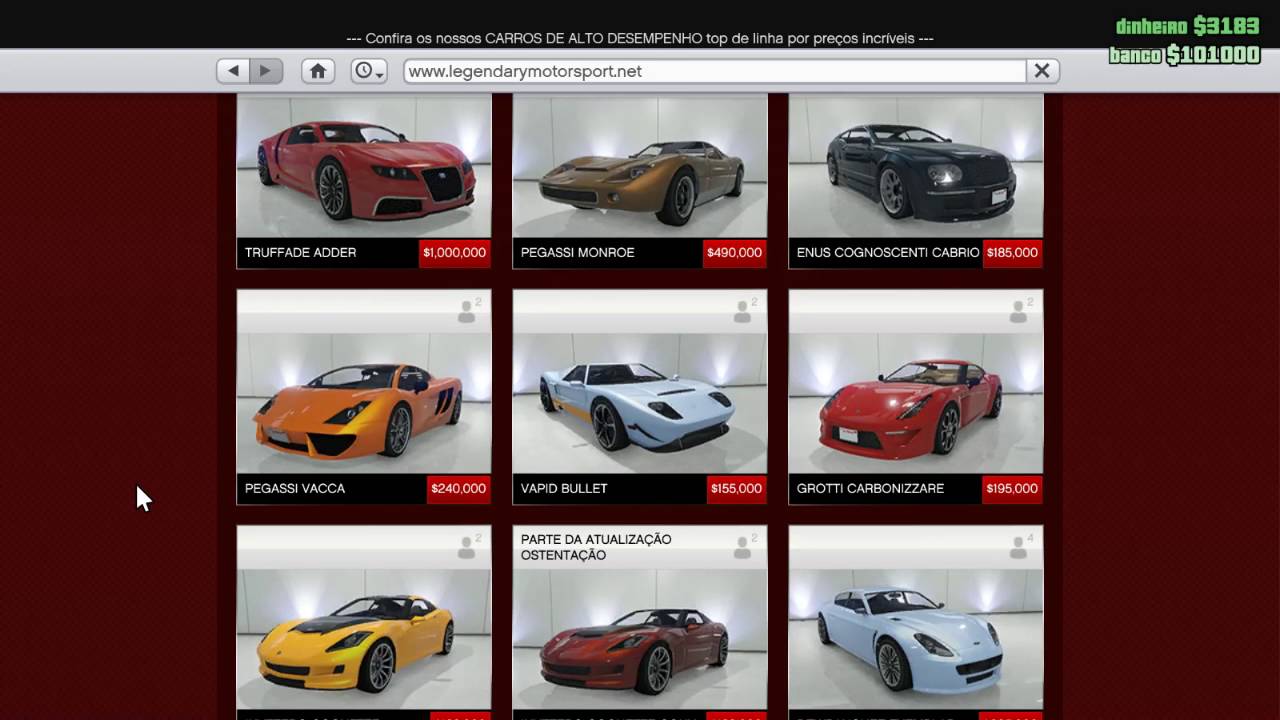Click the four-seat icon on pale blue coupe
Viewport: 1280px width, 720px height.
coord(1020,547)
